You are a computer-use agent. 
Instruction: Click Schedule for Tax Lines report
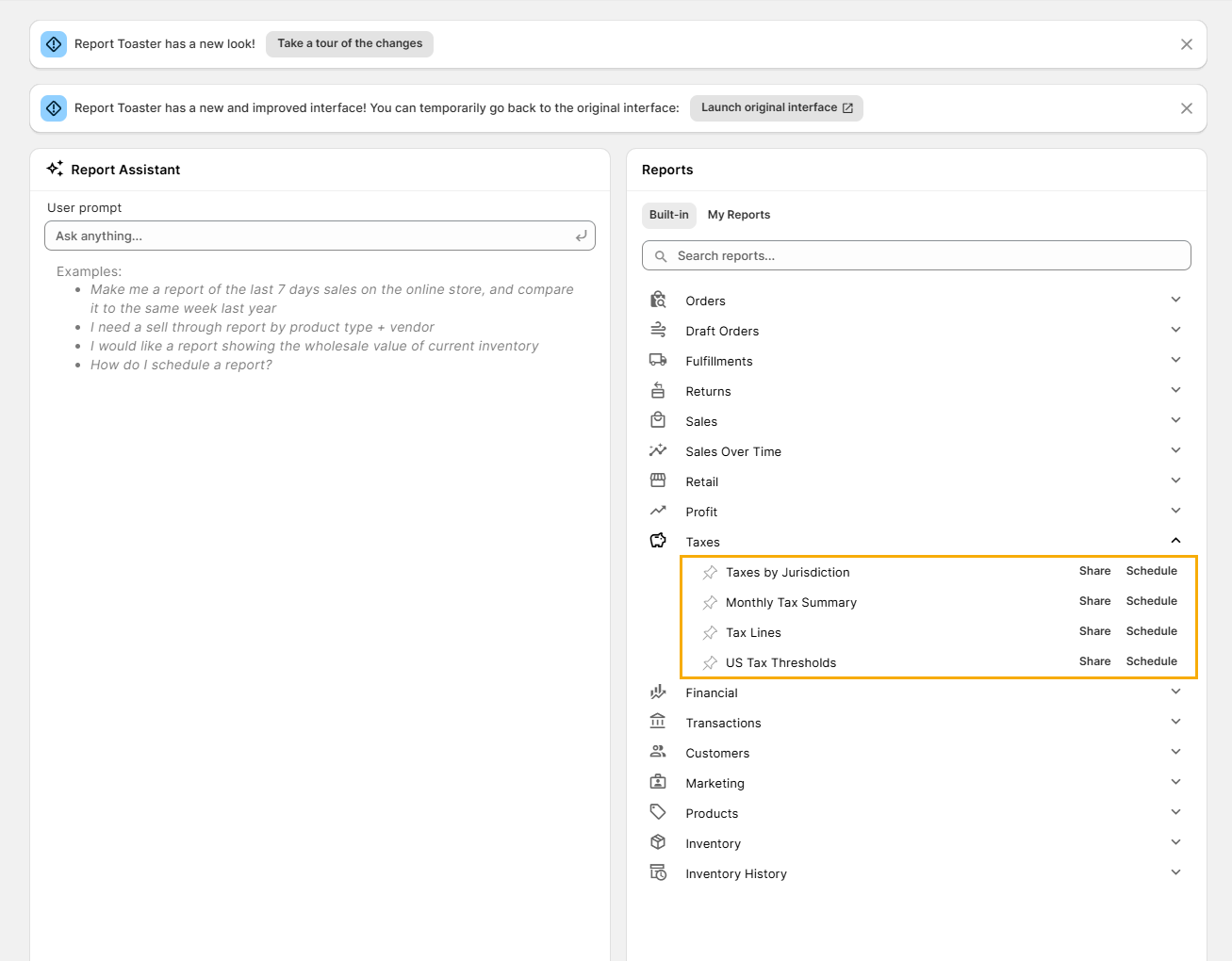click(1151, 631)
